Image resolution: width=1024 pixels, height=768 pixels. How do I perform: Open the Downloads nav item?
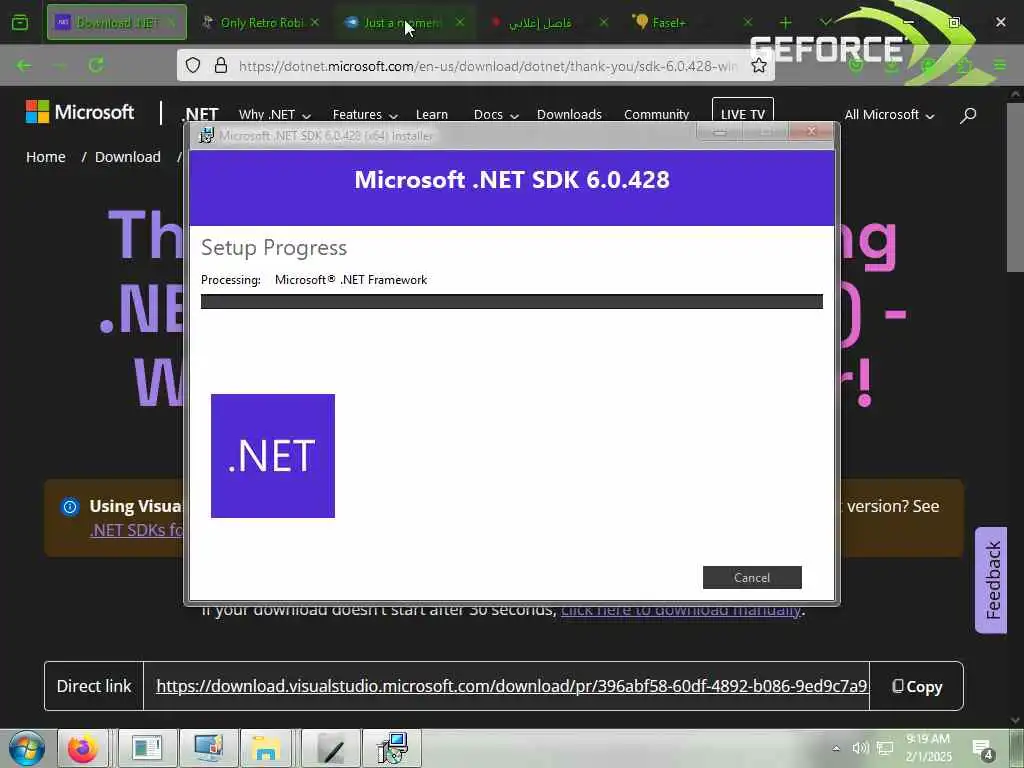tap(569, 115)
